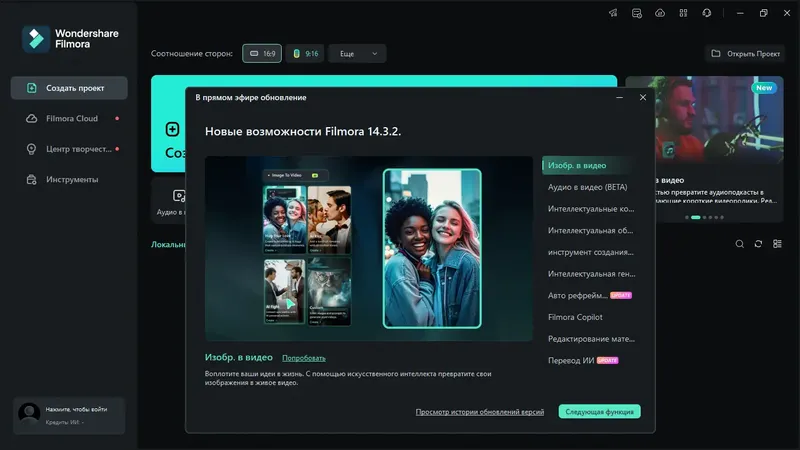
Task: Click the toolbox icon beside Инструменты
Action: pyautogui.click(x=32, y=180)
